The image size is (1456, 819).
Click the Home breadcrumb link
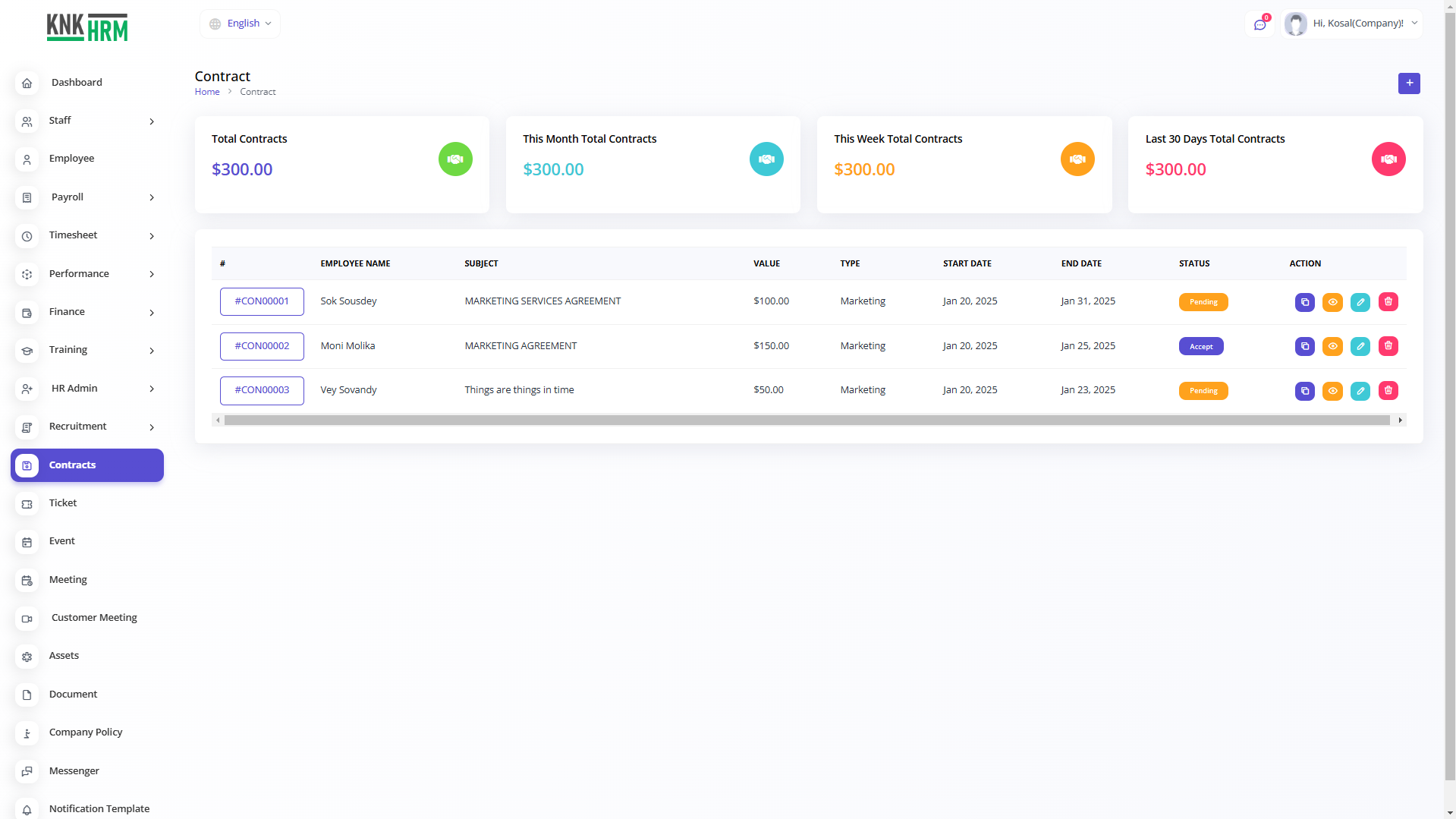(207, 92)
